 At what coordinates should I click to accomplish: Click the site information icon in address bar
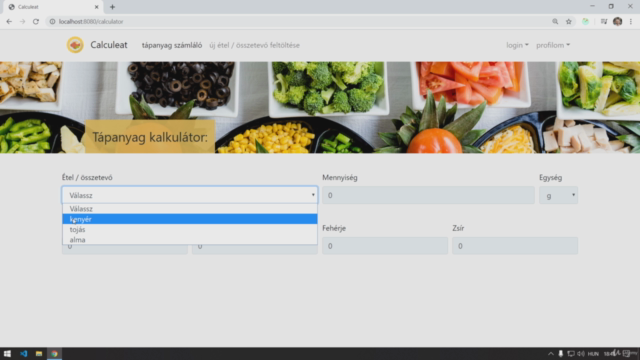coord(52,22)
